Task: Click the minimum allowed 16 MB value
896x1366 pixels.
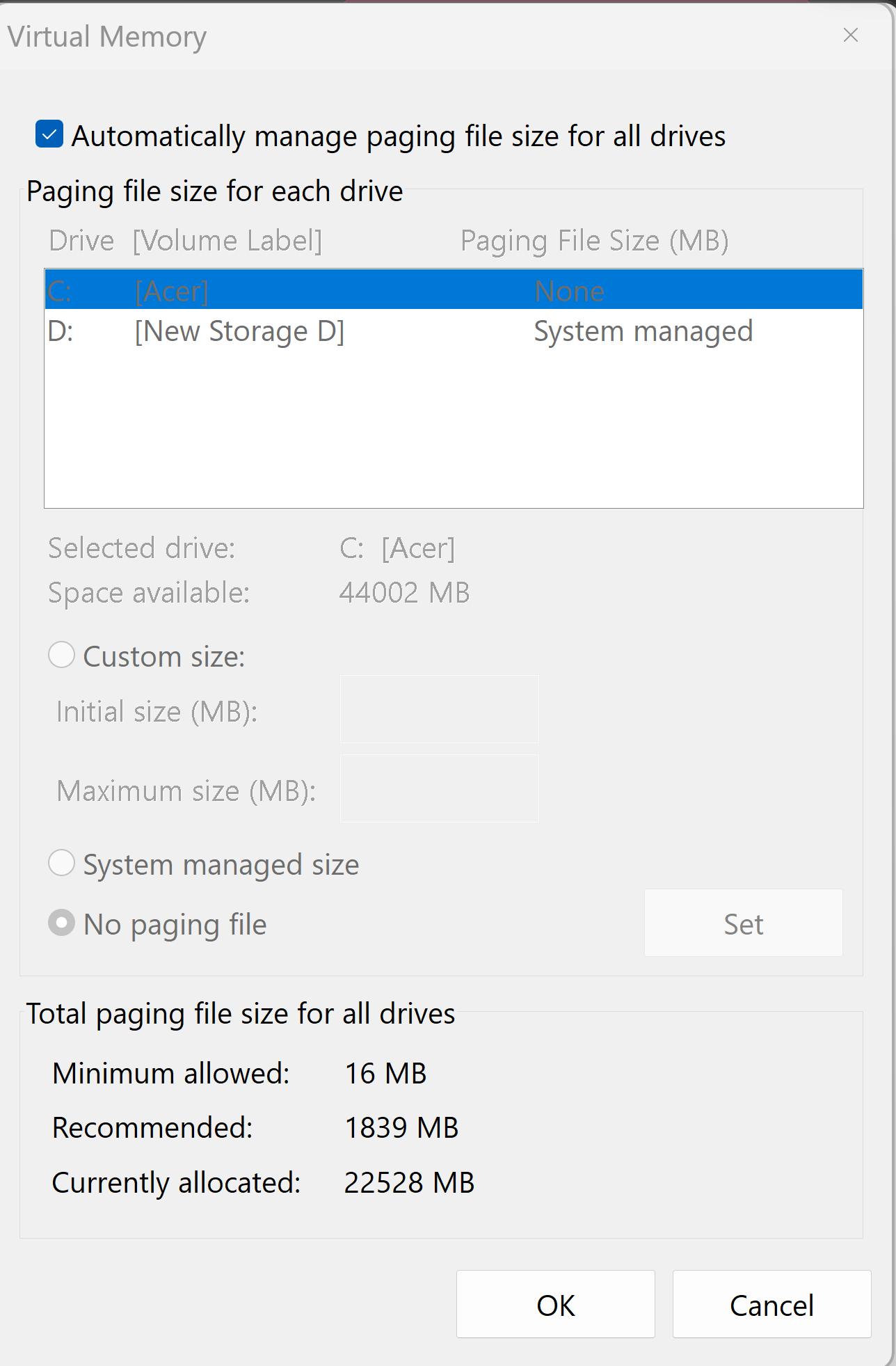Action: click(x=385, y=1074)
